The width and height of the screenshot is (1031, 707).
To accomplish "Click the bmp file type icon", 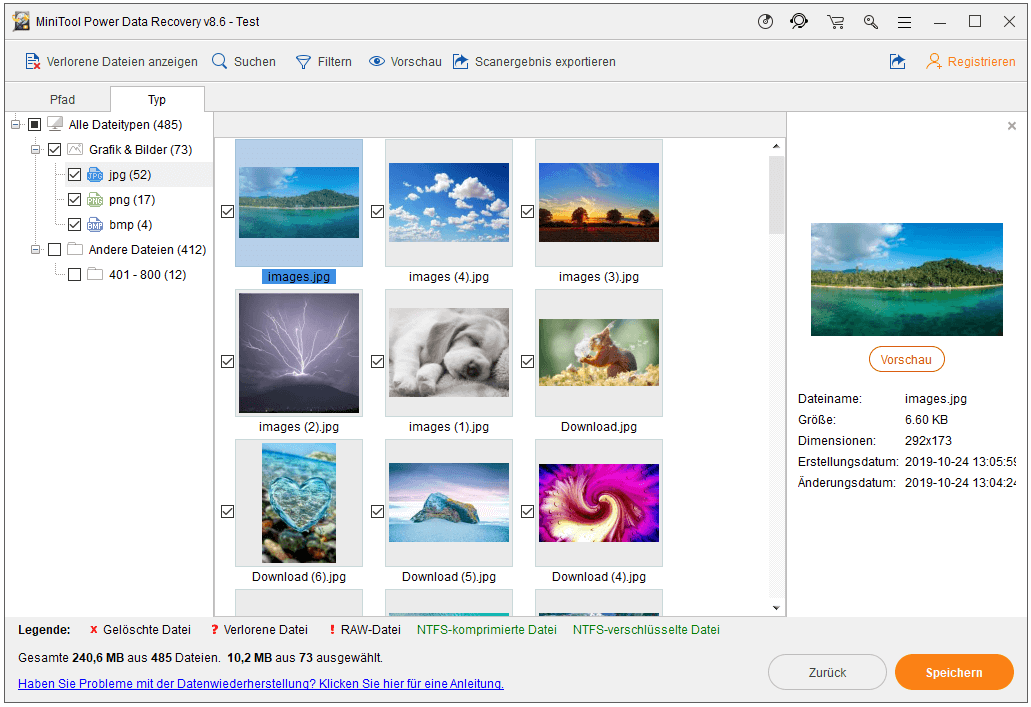I will click(95, 225).
